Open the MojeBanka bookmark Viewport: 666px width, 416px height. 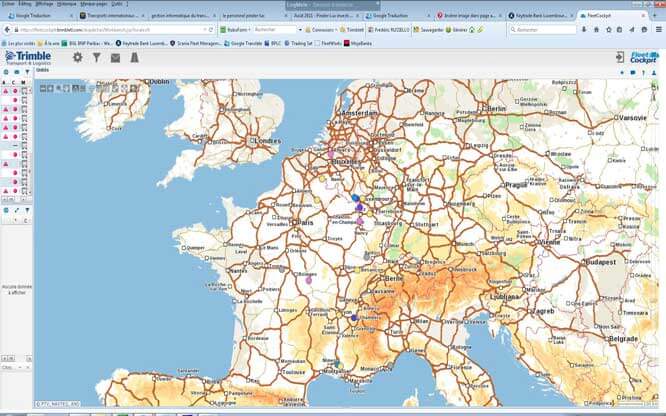point(358,43)
